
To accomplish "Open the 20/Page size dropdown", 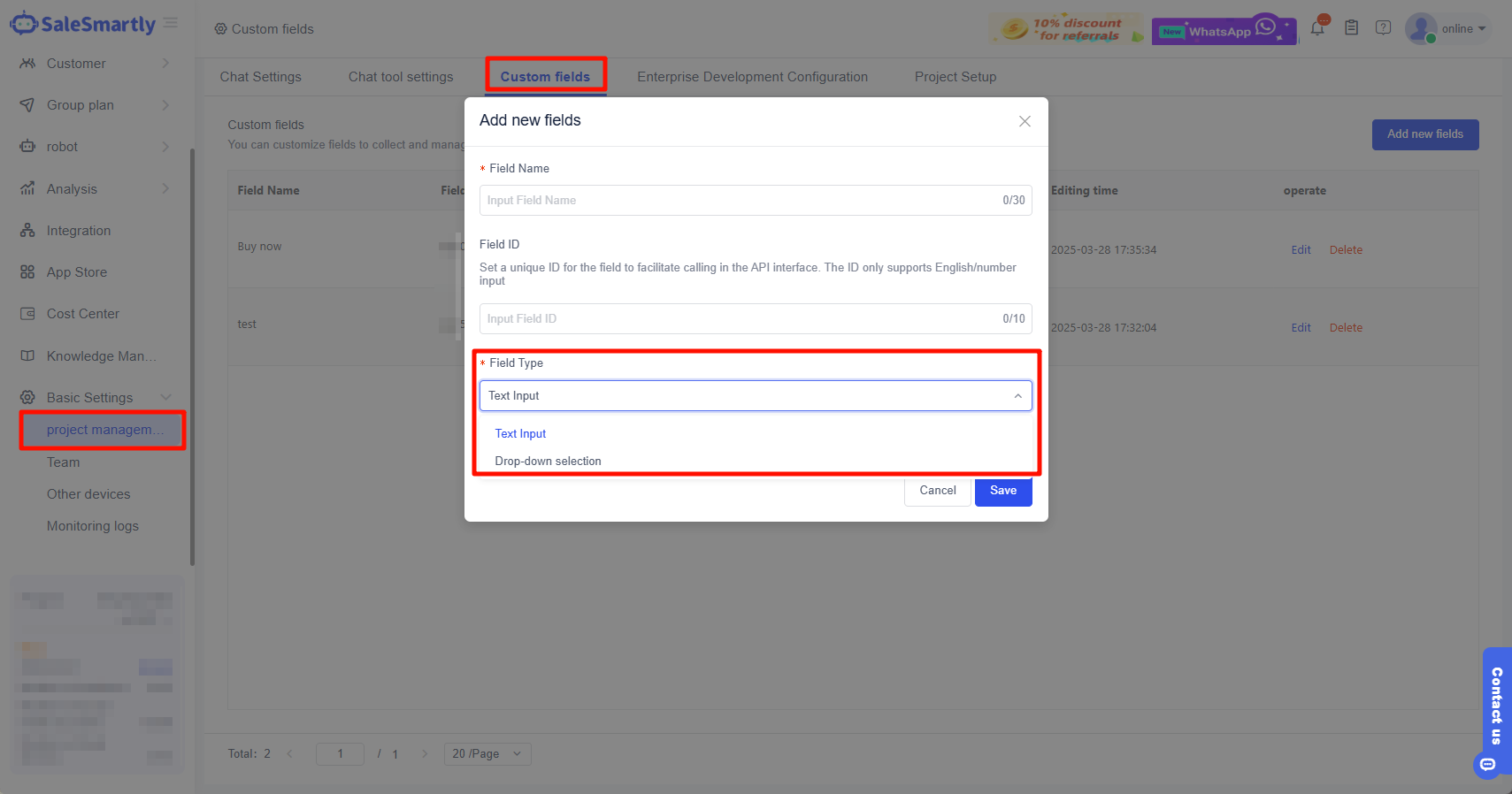I will (487, 754).
